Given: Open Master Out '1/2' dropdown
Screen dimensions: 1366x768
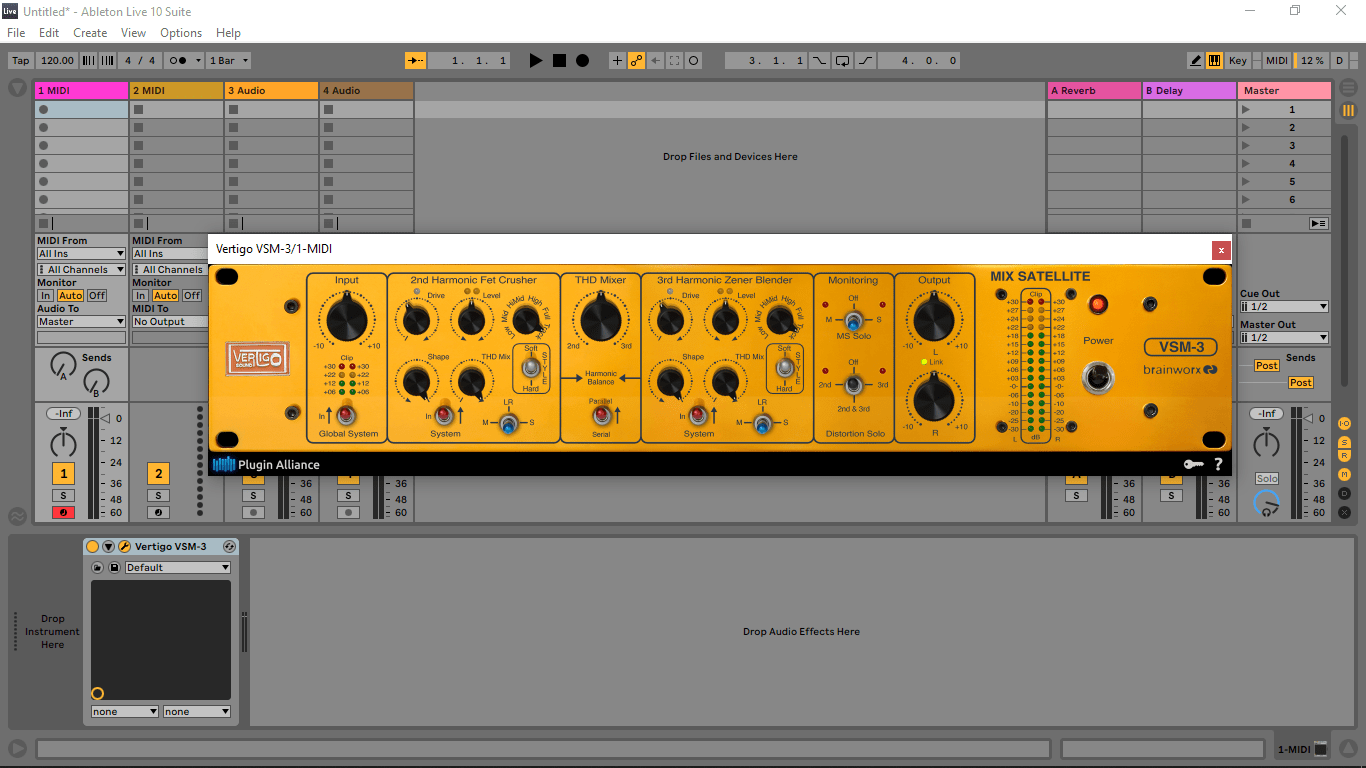Looking at the screenshot, I should (x=1284, y=338).
